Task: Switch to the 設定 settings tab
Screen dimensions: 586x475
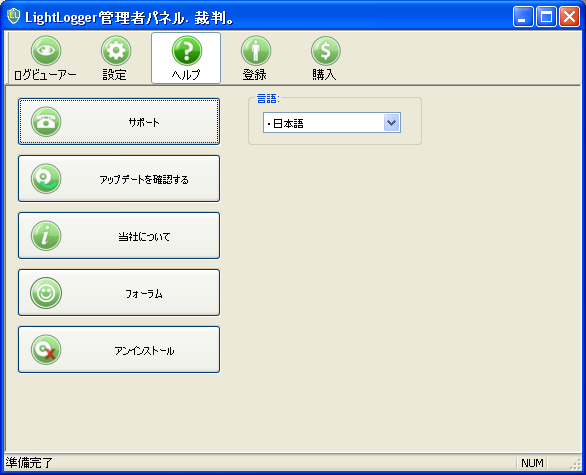Action: click(115, 58)
